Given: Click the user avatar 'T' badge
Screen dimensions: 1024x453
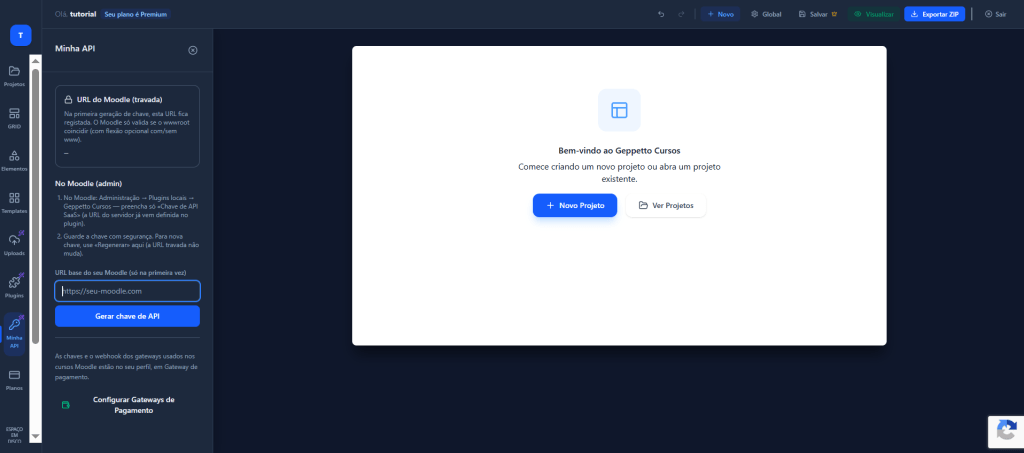Looking at the screenshot, I should pos(20,35).
